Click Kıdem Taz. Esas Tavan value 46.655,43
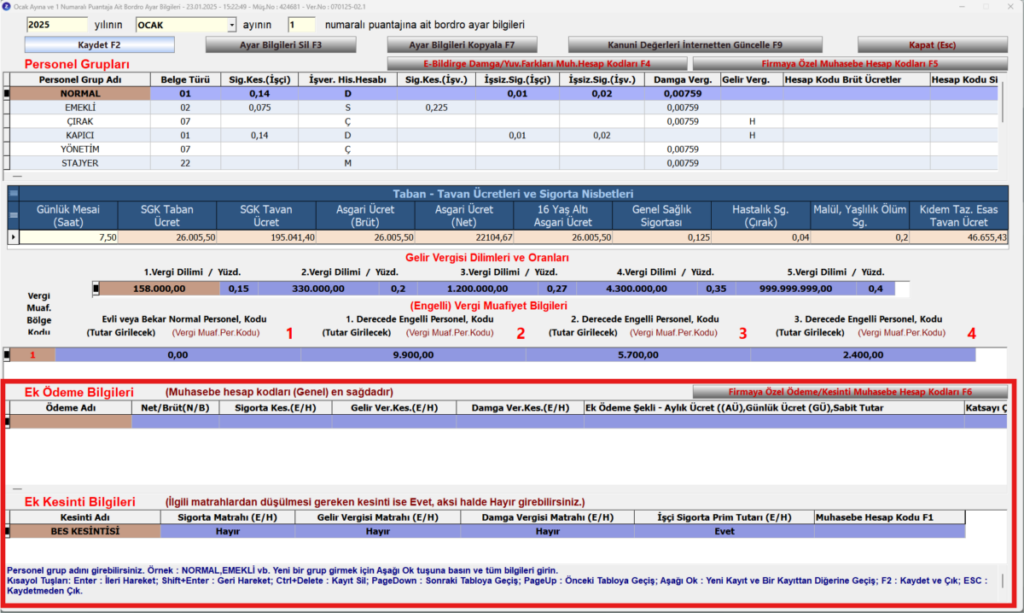Image resolution: width=1024 pixels, height=613 pixels. click(x=959, y=237)
